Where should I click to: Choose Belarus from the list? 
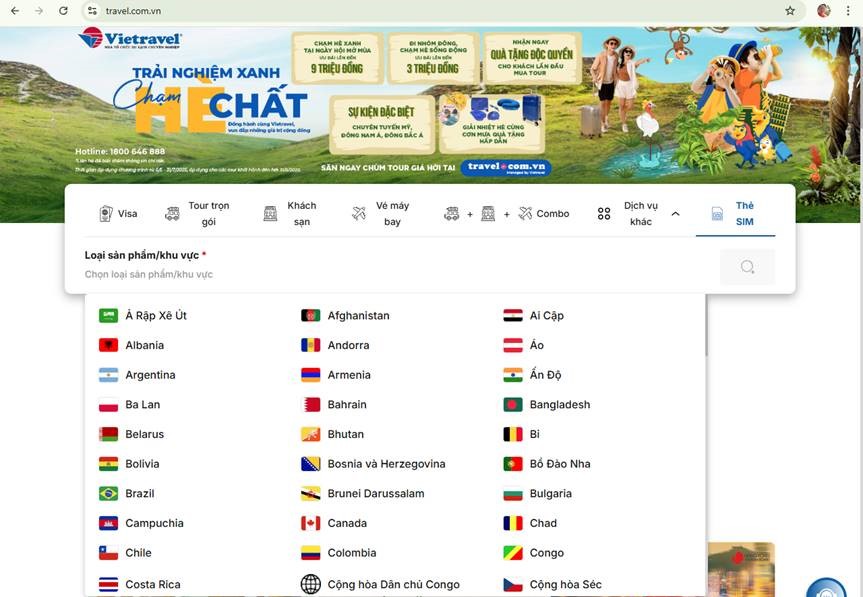pyautogui.click(x=132, y=434)
